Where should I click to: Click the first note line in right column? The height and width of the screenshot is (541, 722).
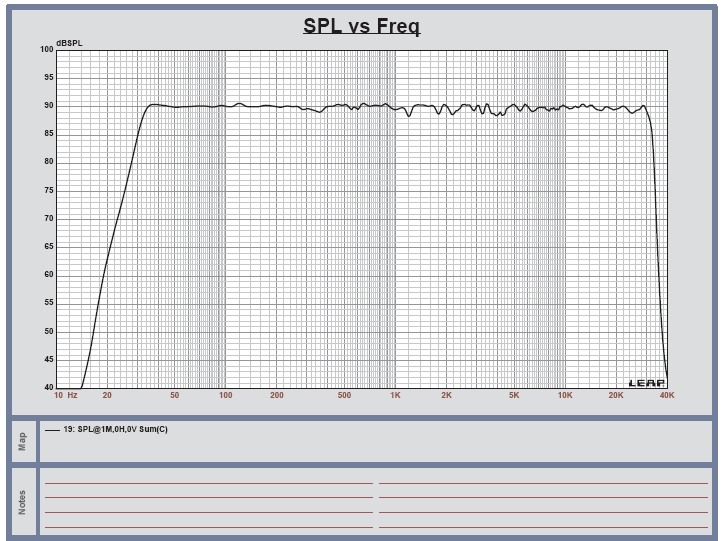click(x=545, y=483)
